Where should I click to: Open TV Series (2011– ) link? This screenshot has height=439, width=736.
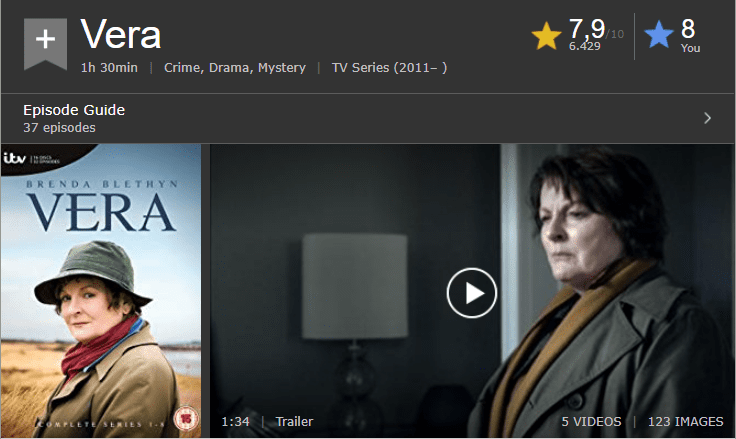(x=389, y=68)
